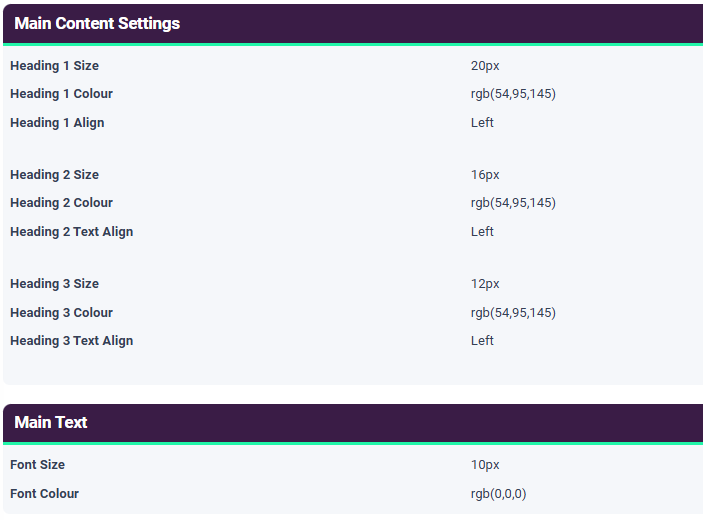Click the Left value for Heading 1 Align

tap(482, 123)
